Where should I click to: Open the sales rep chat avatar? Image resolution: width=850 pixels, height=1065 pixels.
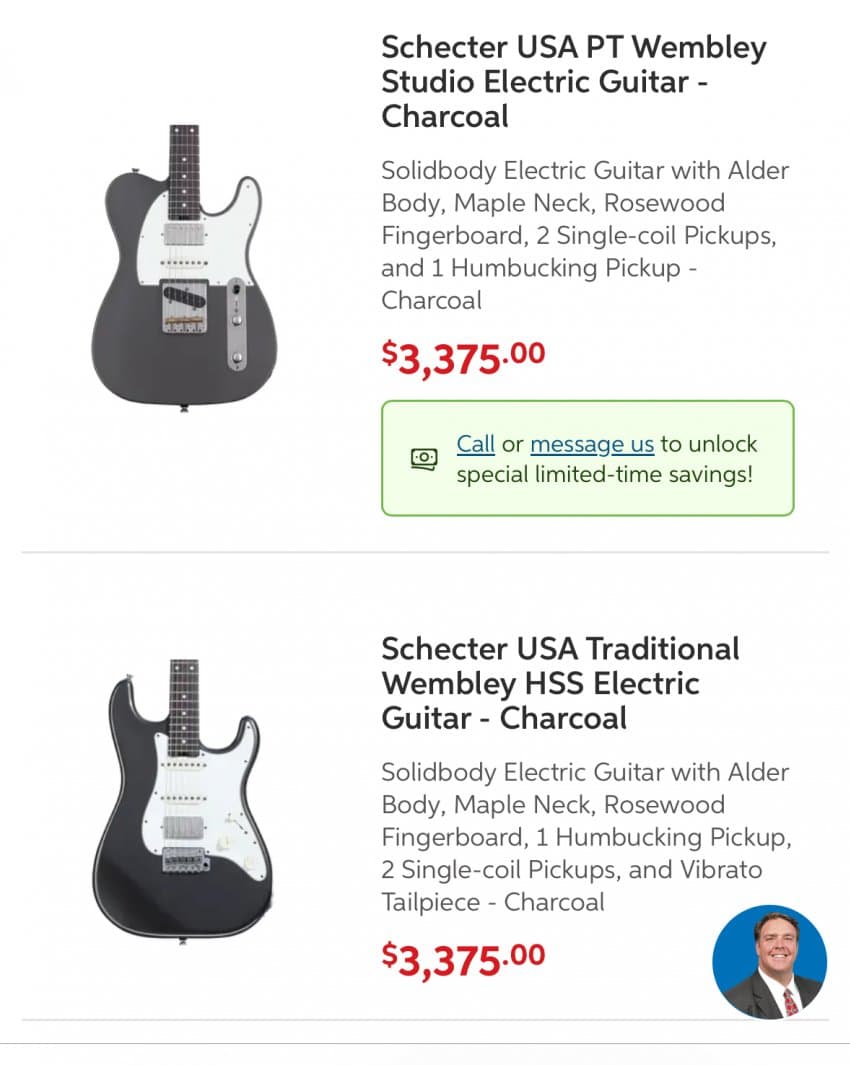tap(769, 961)
